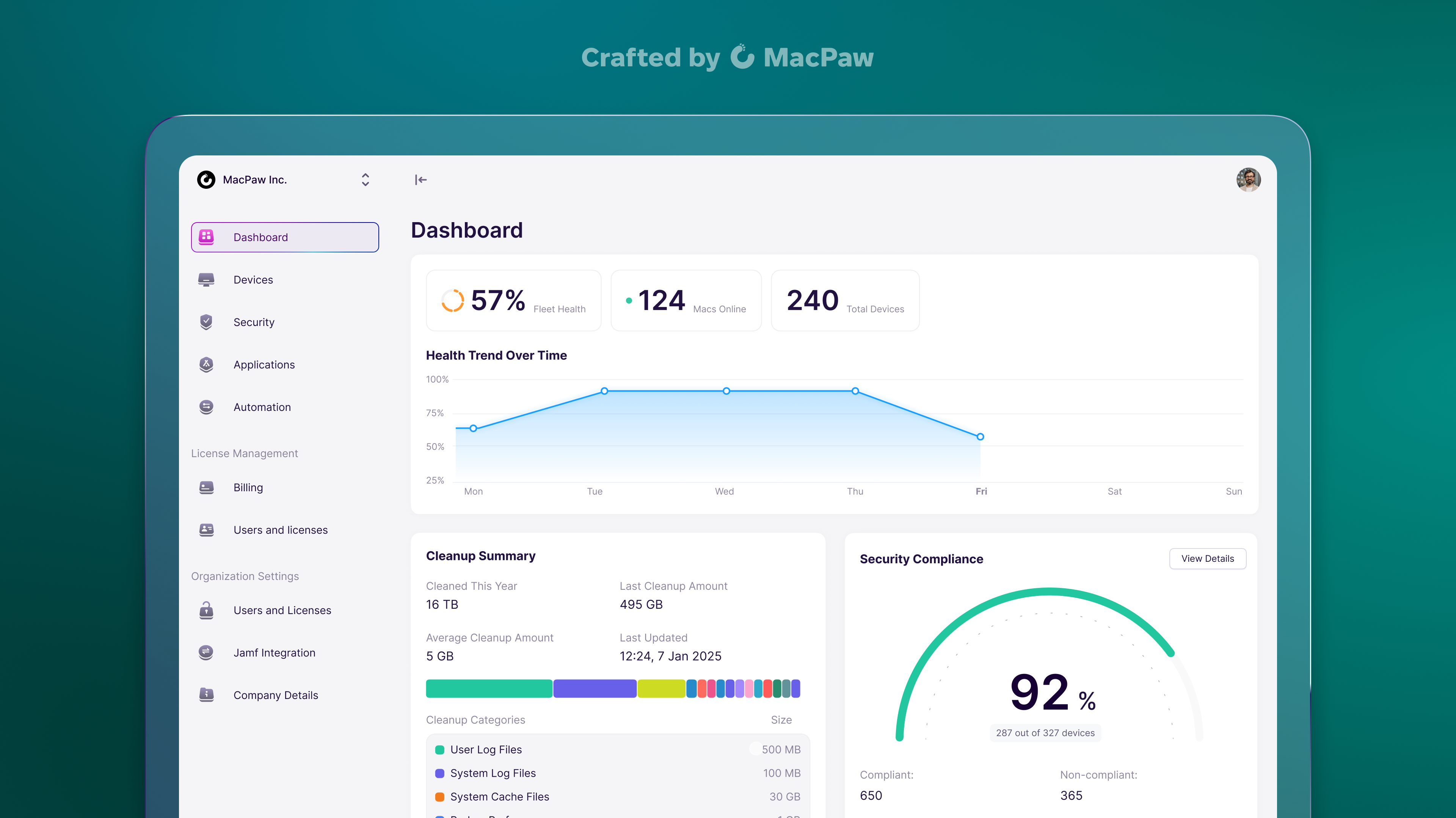This screenshot has width=1456, height=818.
Task: Open the user profile avatar
Action: [x=1248, y=180]
